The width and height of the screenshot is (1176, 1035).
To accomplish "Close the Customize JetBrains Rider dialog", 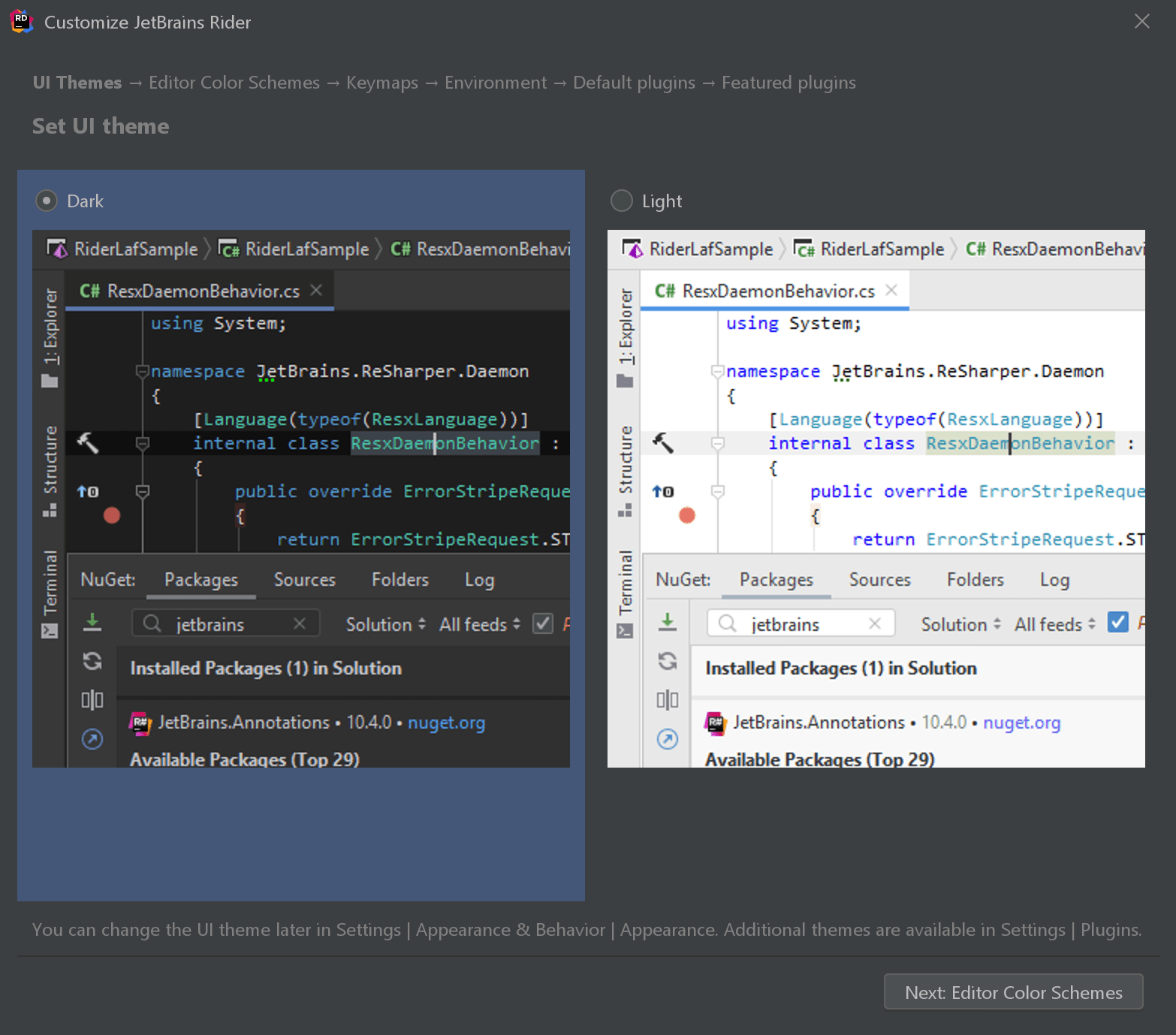I will [1141, 22].
